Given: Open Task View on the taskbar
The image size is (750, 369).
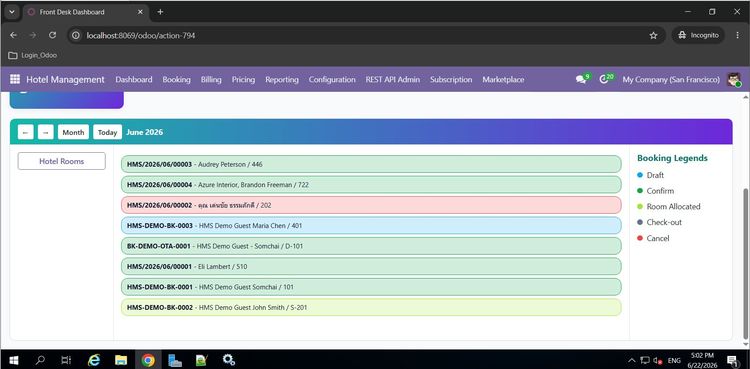Looking at the screenshot, I should click(x=66, y=360).
